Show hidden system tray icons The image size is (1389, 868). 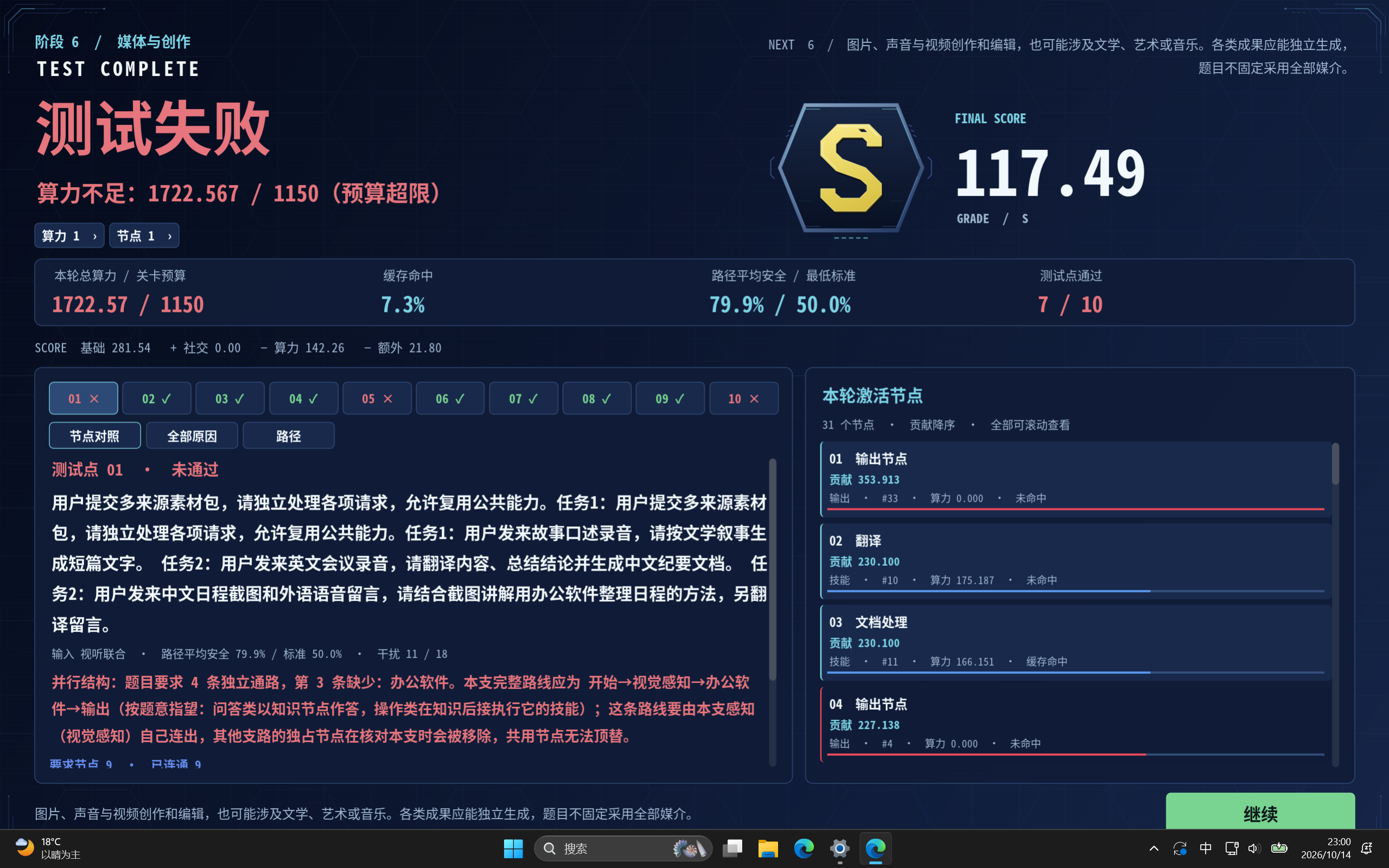tap(1154, 848)
